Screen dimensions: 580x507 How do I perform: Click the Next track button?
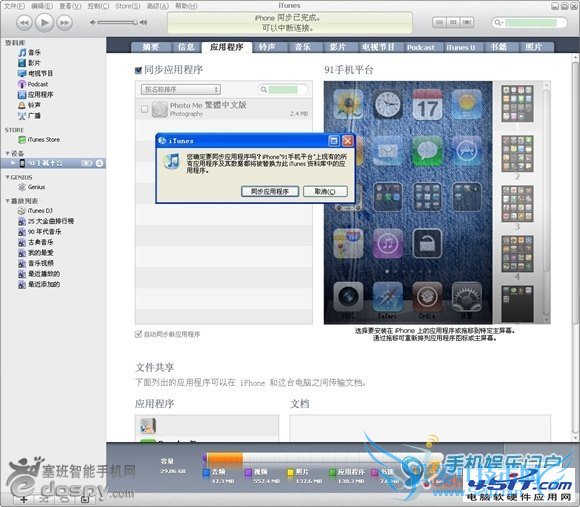(64, 23)
